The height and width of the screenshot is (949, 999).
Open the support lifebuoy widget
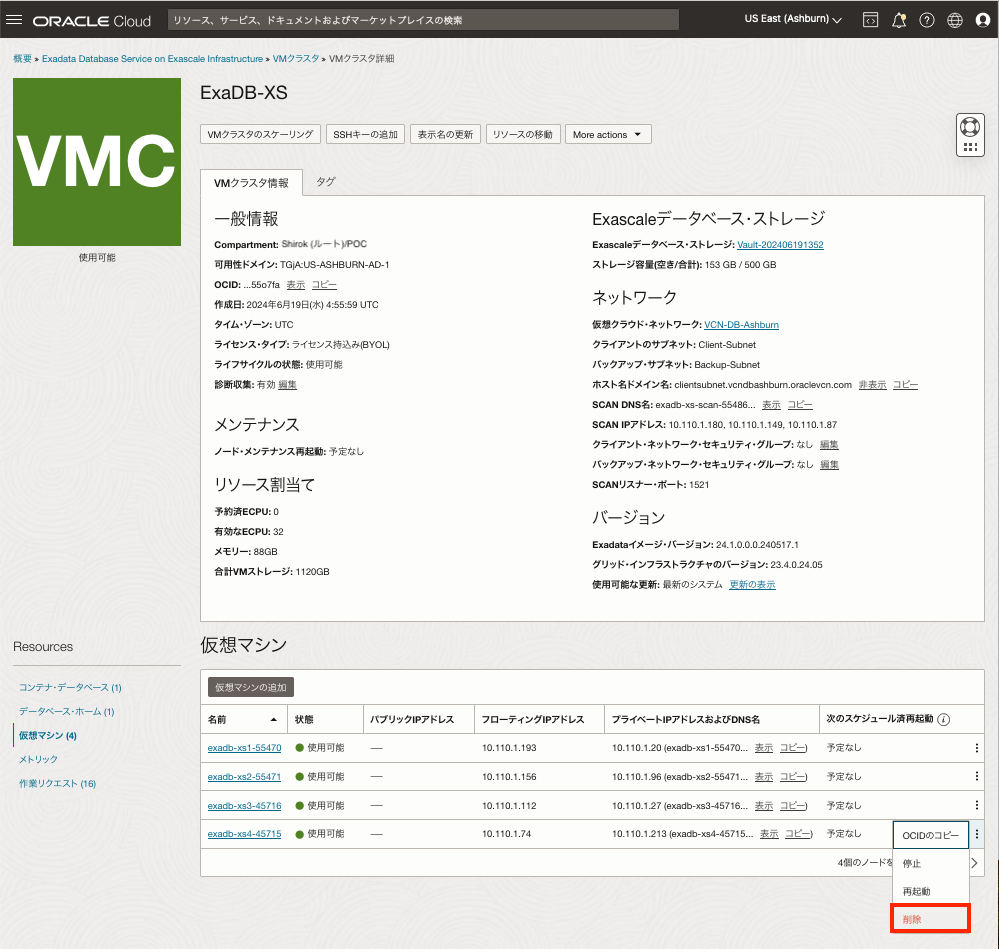tap(970, 135)
